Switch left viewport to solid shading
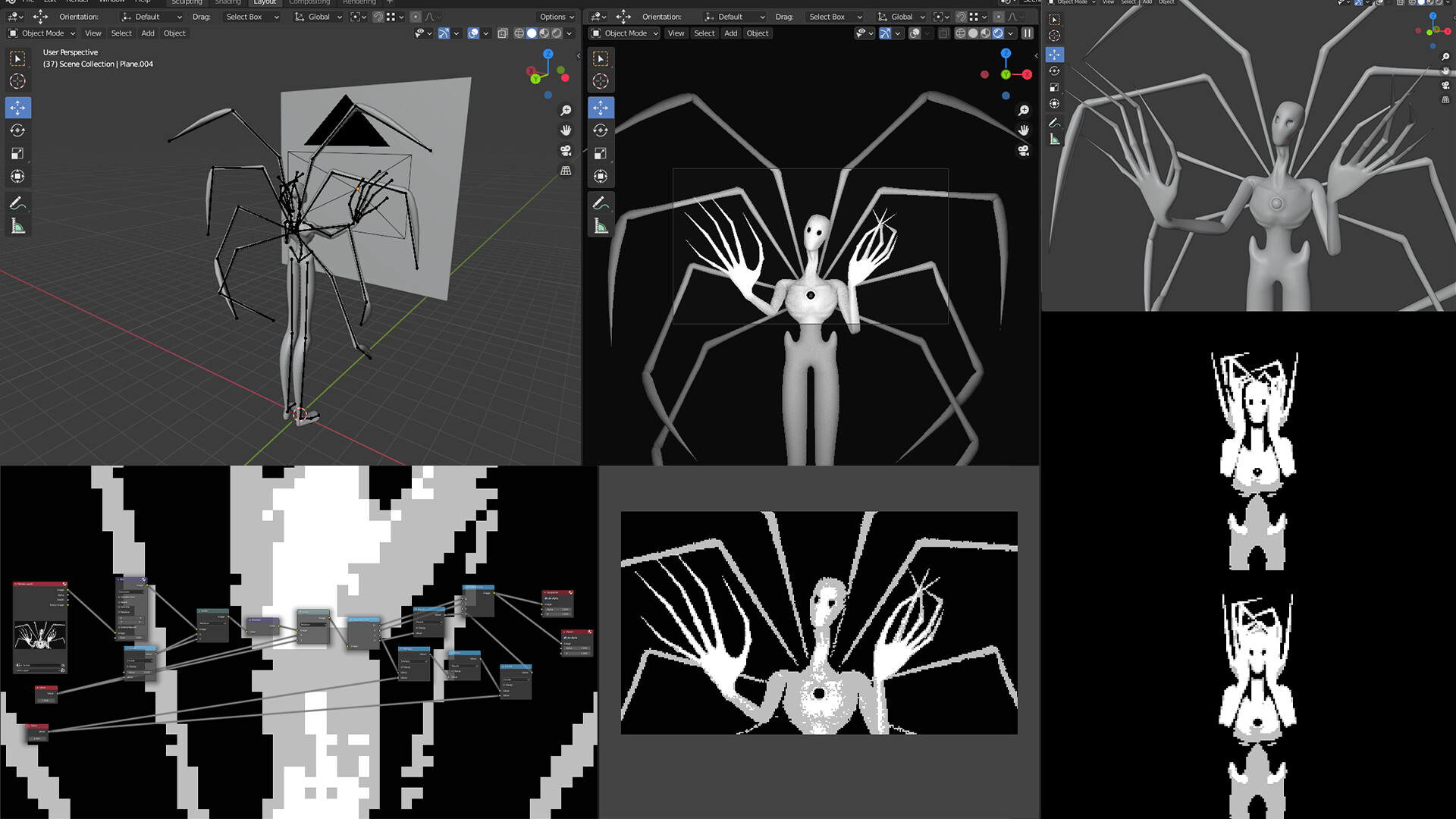This screenshot has width=1456, height=819. (532, 33)
